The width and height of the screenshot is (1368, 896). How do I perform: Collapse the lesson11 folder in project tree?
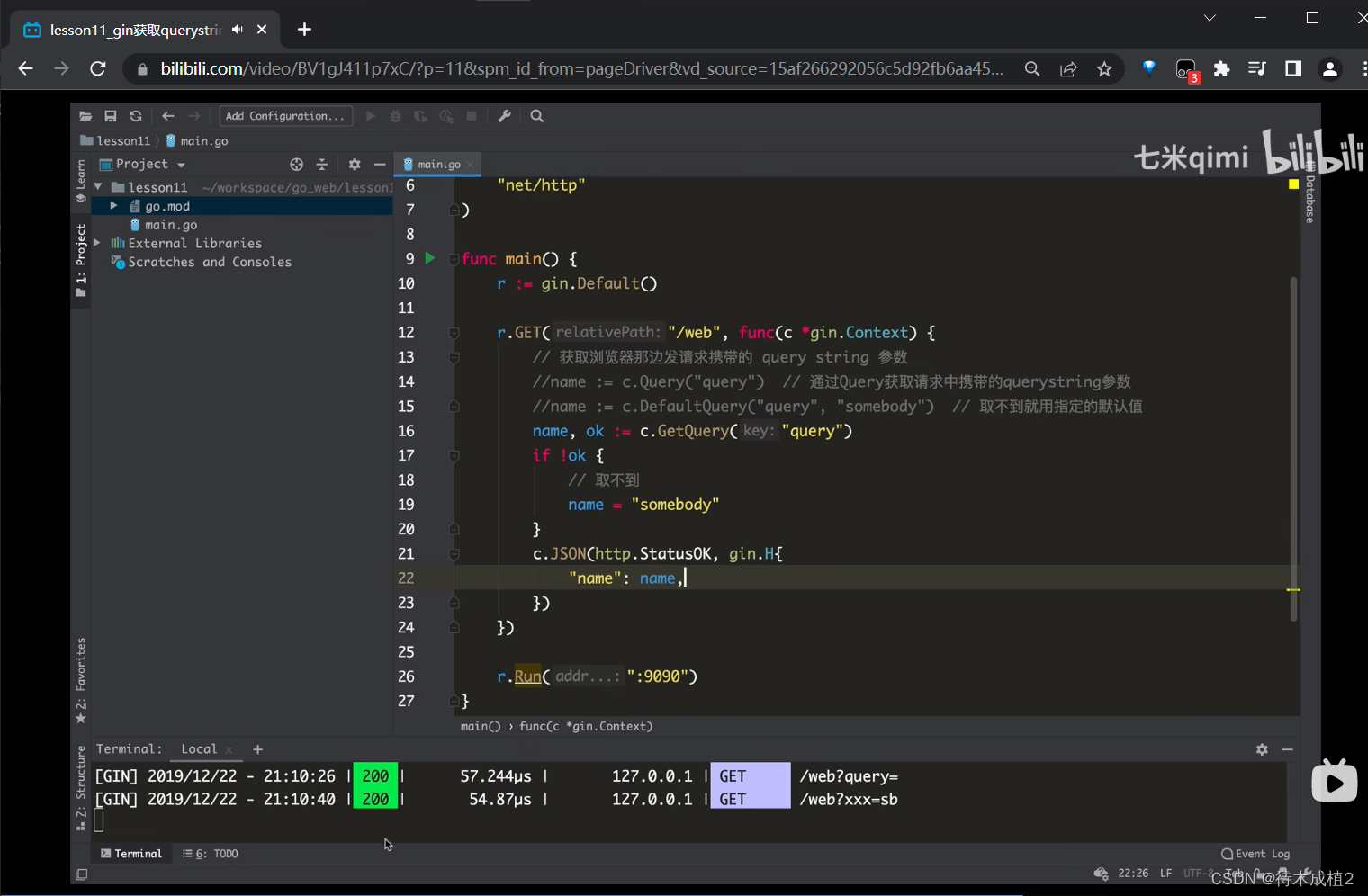point(98,187)
